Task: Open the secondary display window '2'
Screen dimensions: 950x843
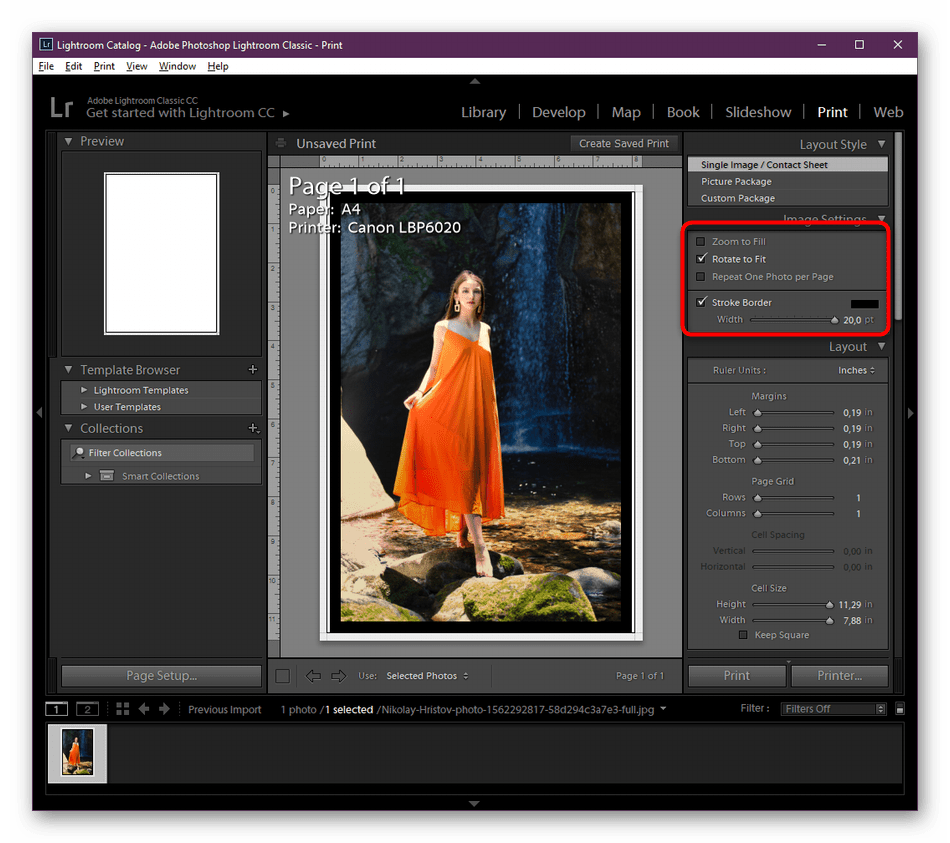Action: click(86, 709)
